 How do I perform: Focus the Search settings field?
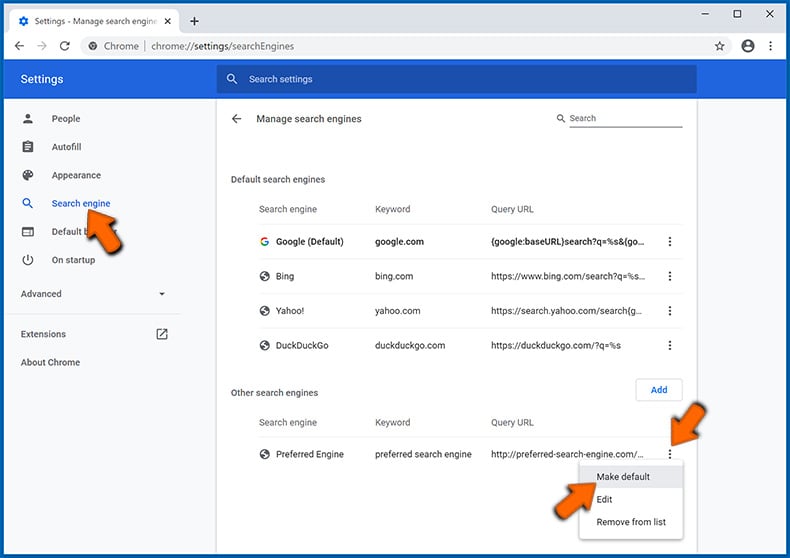pyautogui.click(x=456, y=79)
